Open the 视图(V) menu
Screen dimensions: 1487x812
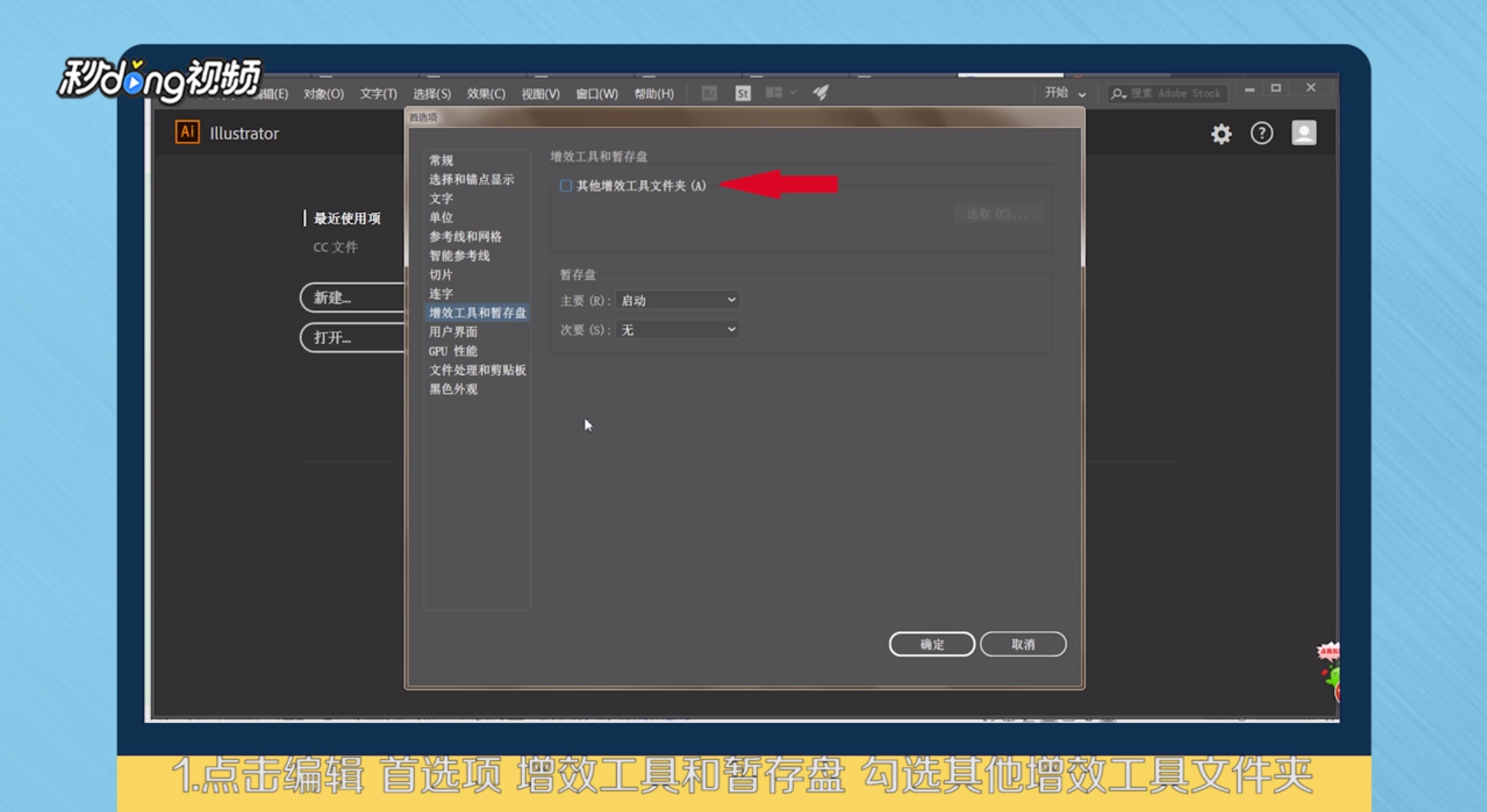click(540, 94)
